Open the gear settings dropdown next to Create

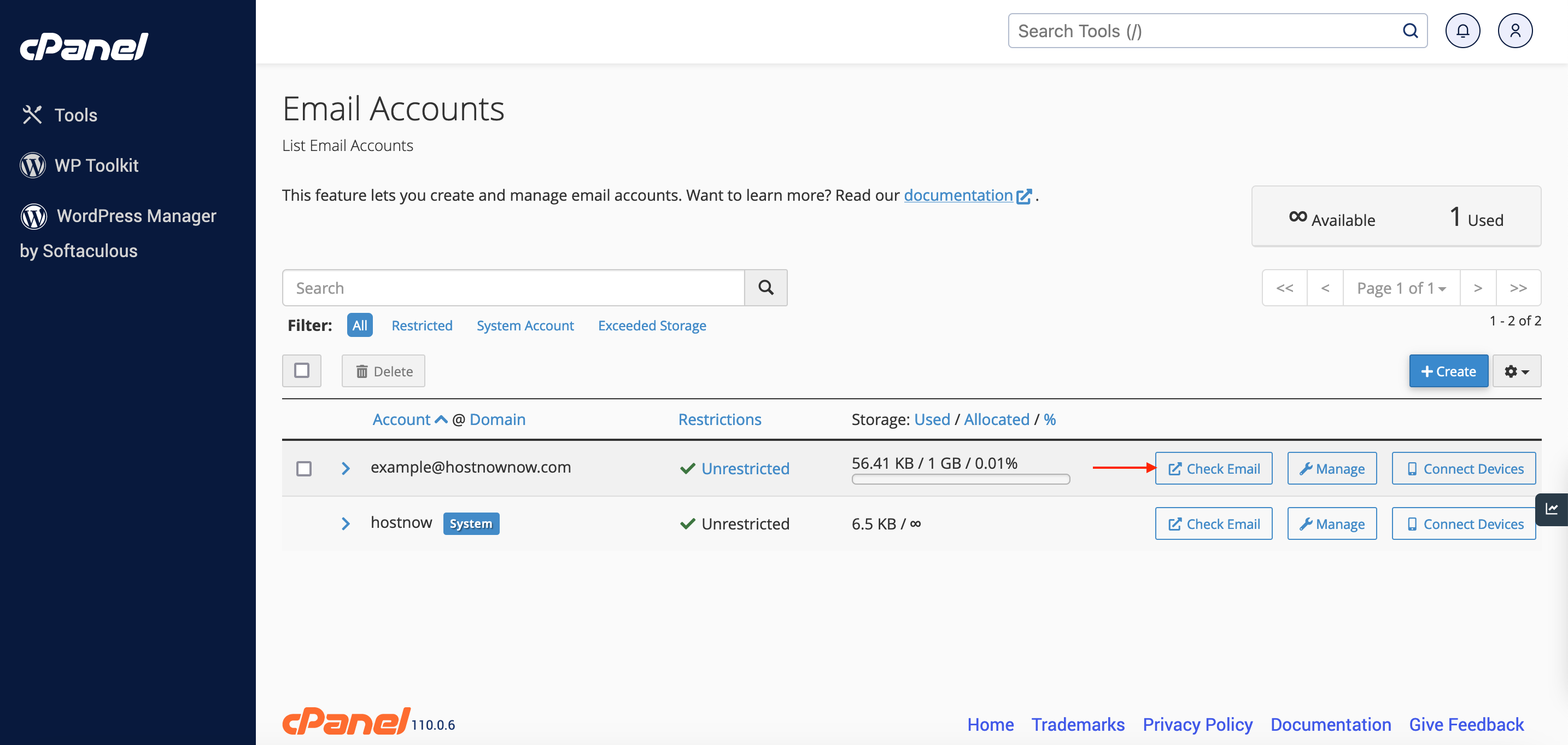pyautogui.click(x=1516, y=371)
